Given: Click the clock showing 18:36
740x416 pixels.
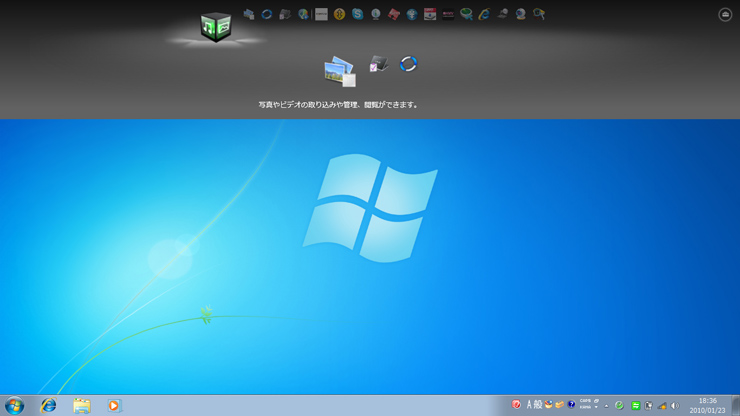Looking at the screenshot, I should [707, 405].
